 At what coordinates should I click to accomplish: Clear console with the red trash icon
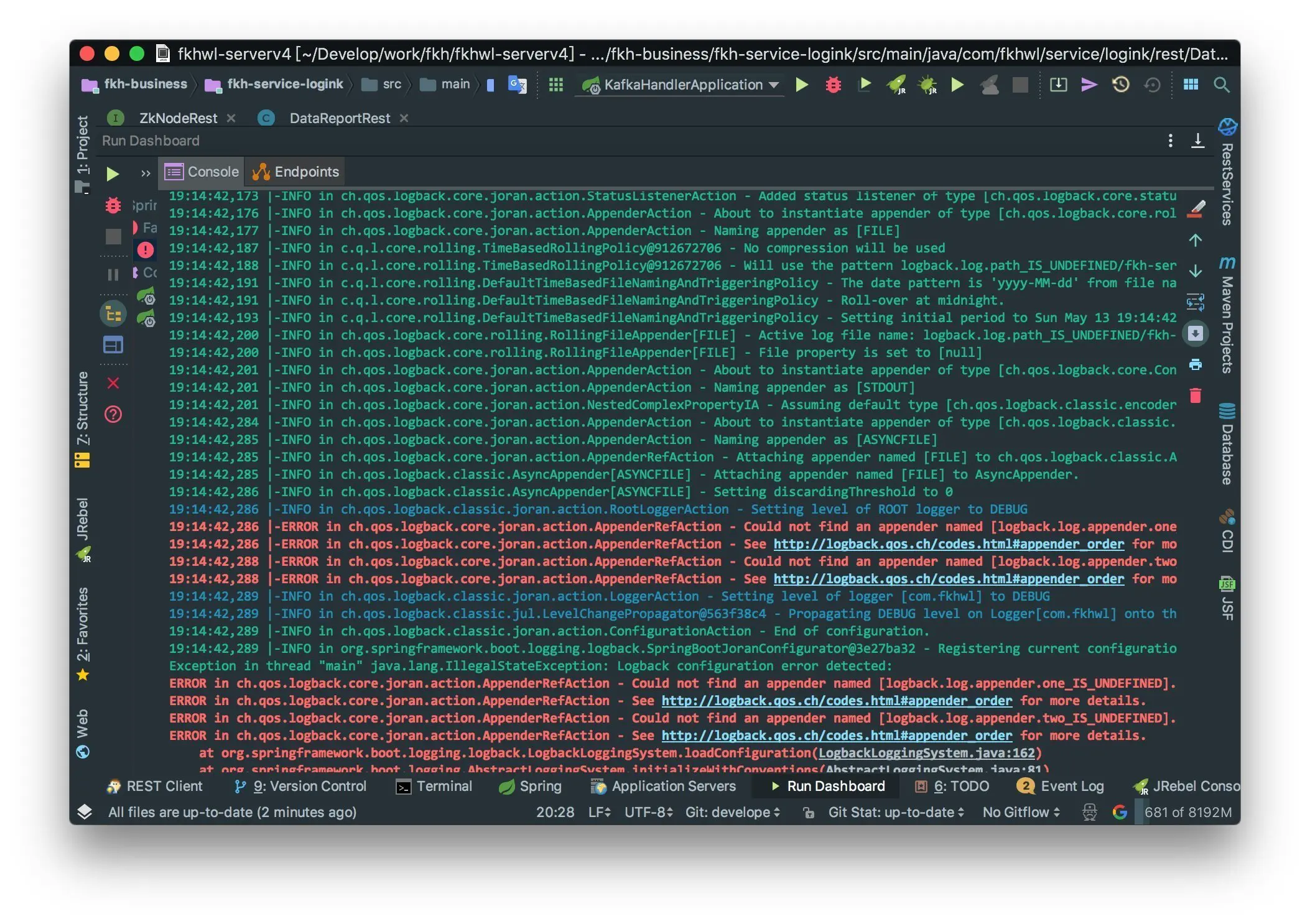[x=1195, y=395]
